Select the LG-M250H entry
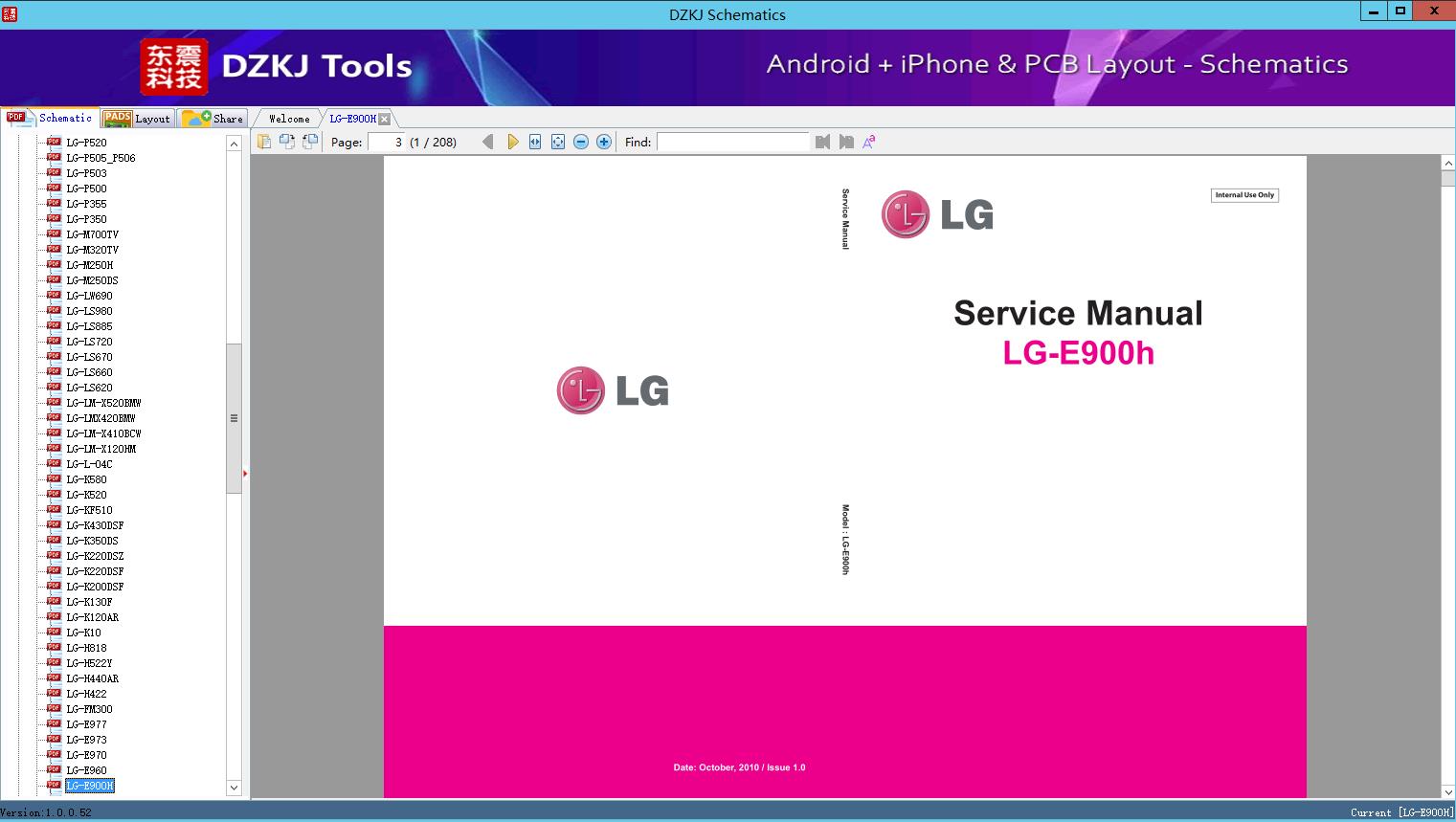1456x822 pixels. [x=90, y=265]
